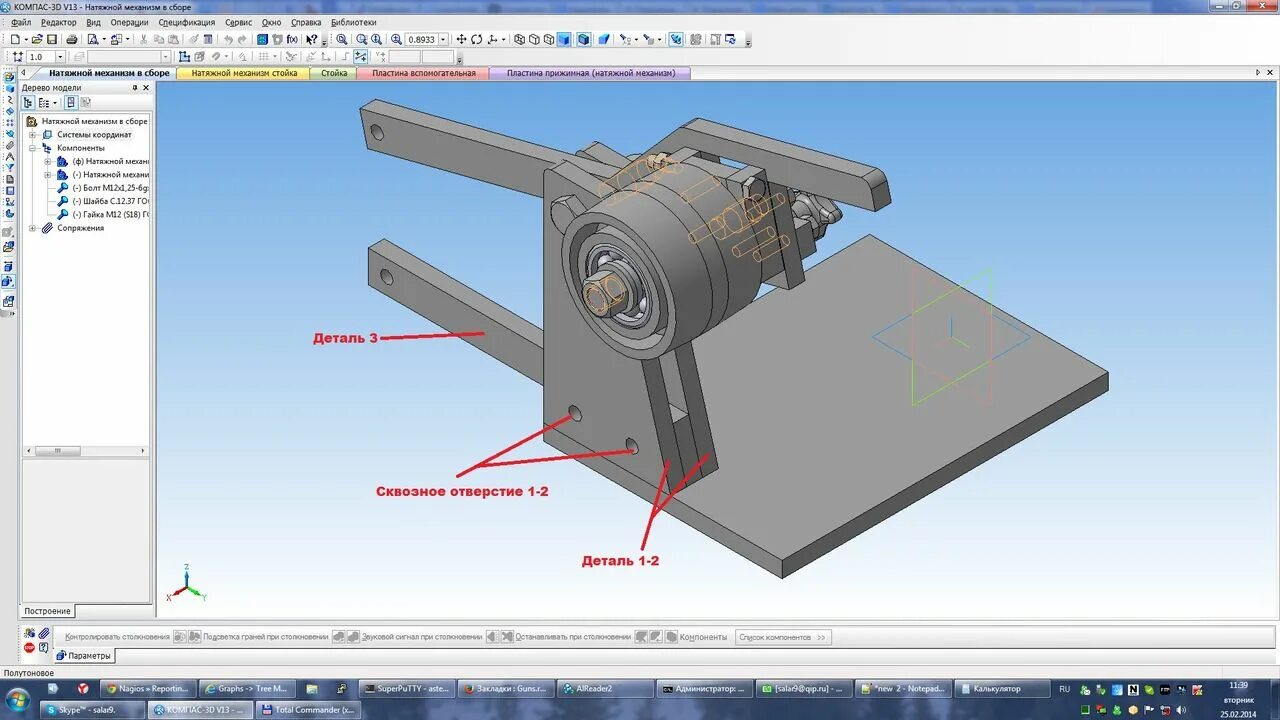1280x720 pixels.
Task: Click the Windows Start button
Action: (19, 698)
